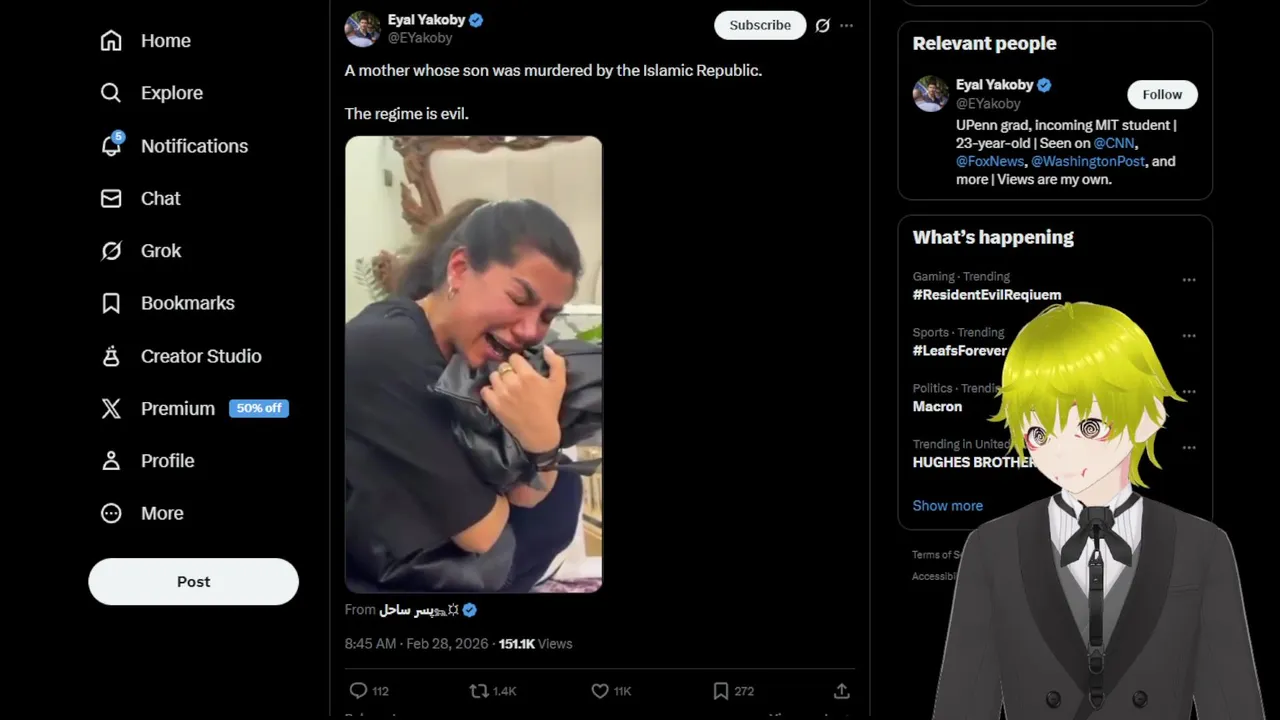Like the post with heart icon
The image size is (1280, 720).
600,691
